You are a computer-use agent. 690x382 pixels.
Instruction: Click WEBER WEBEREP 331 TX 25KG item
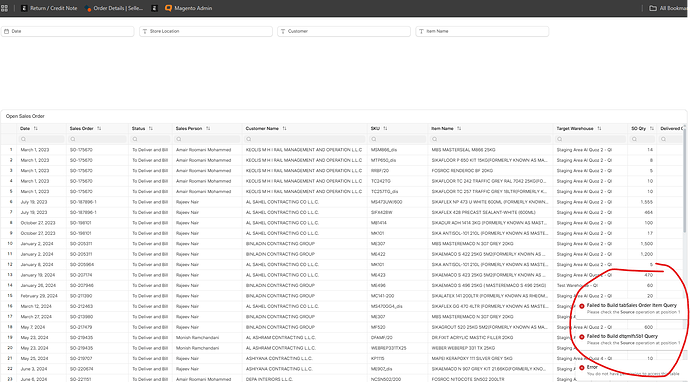click(x=463, y=348)
